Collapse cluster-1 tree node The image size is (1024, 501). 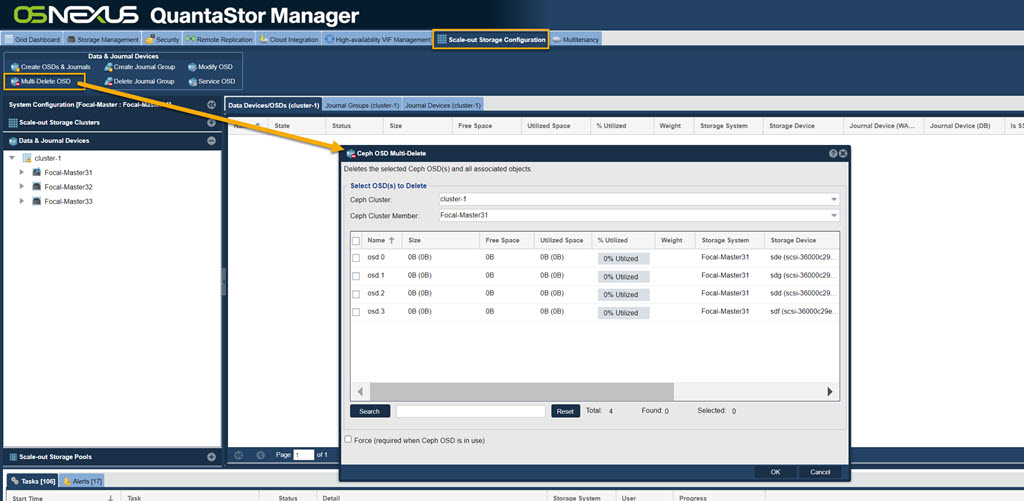tap(12, 158)
